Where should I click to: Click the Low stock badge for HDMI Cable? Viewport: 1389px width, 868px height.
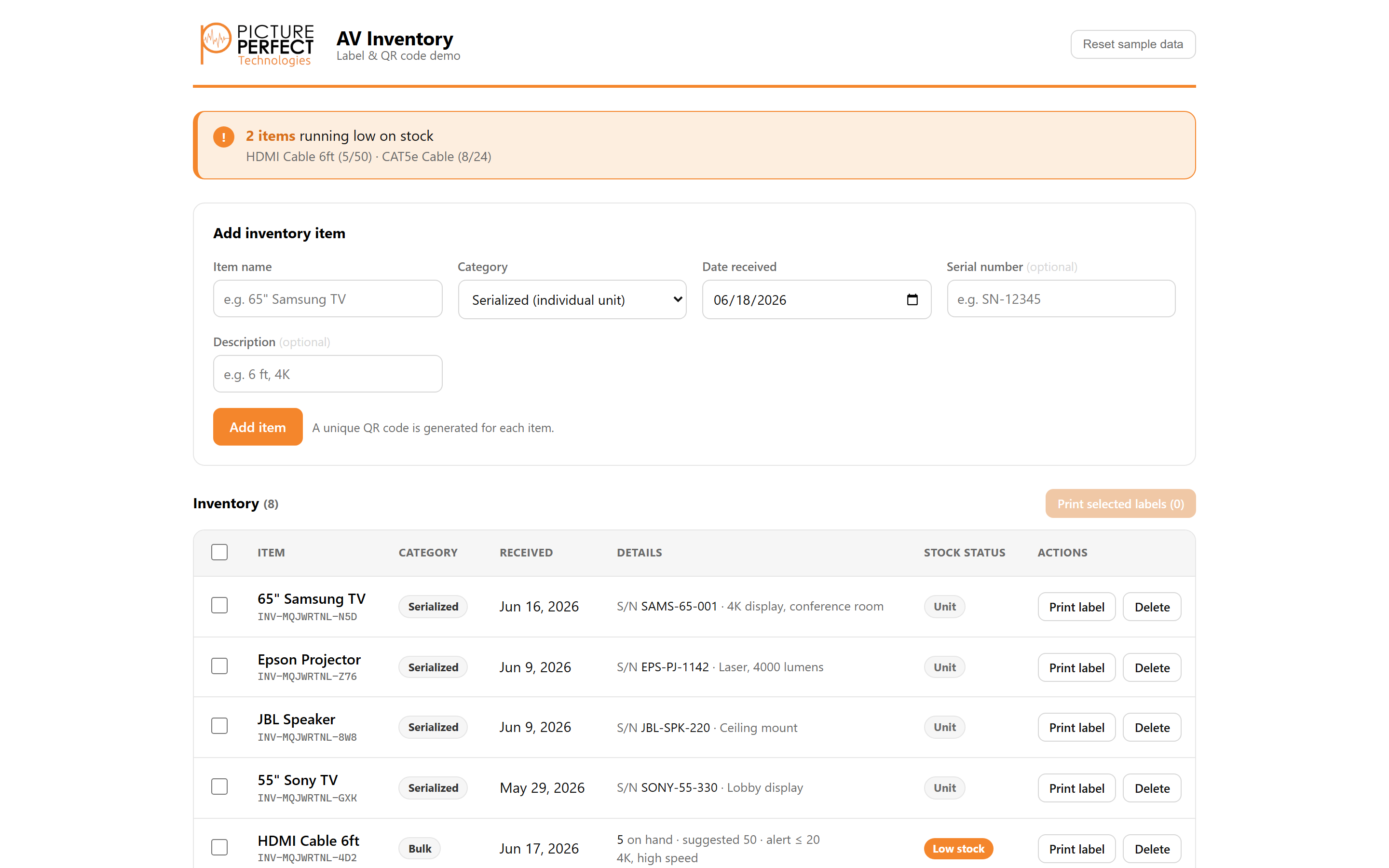coord(958,849)
